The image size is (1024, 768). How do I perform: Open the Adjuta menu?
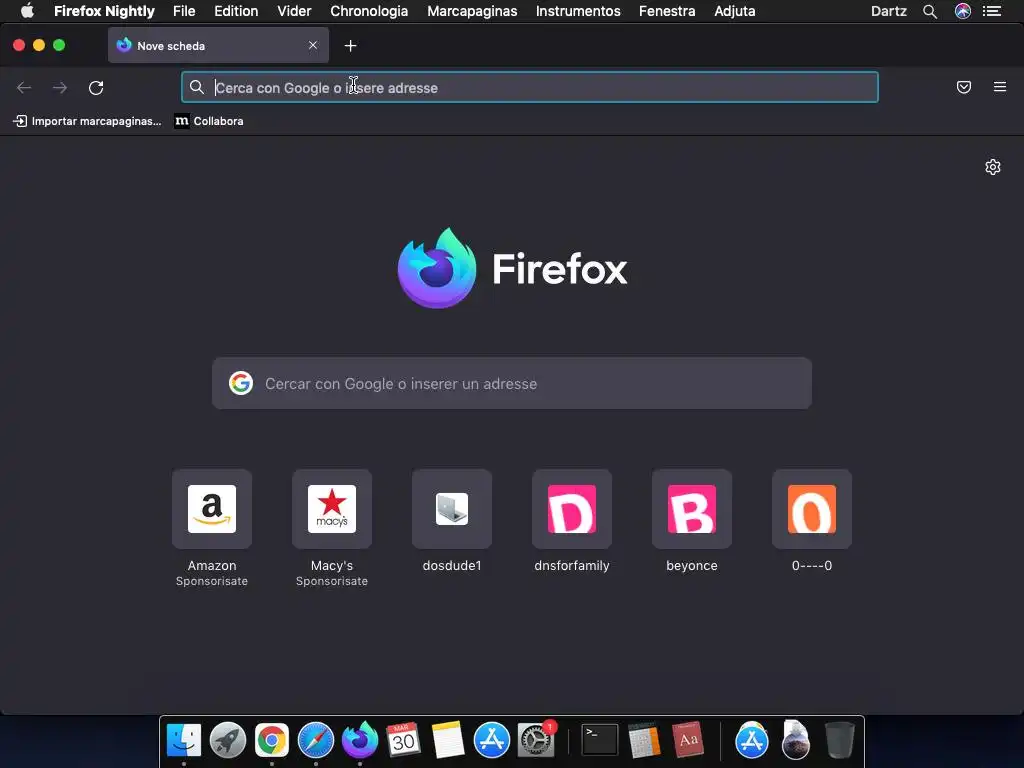[x=735, y=11]
